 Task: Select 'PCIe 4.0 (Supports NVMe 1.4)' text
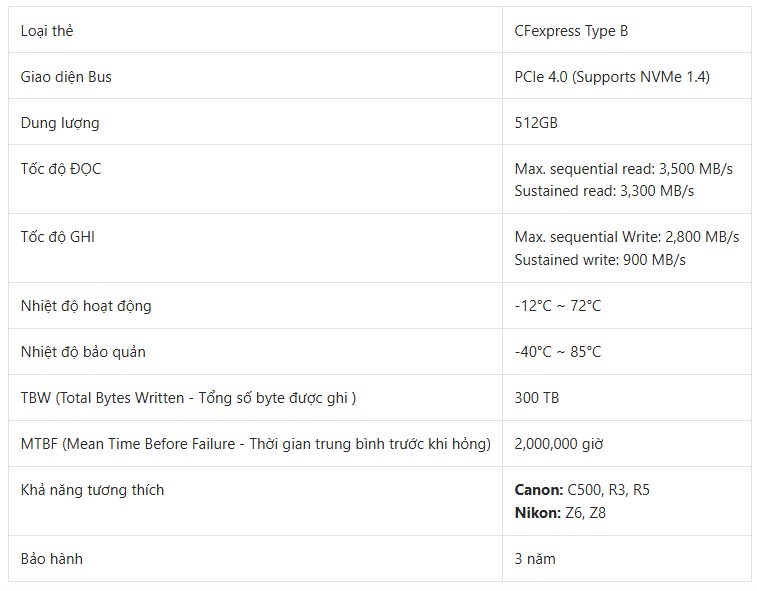pos(612,77)
